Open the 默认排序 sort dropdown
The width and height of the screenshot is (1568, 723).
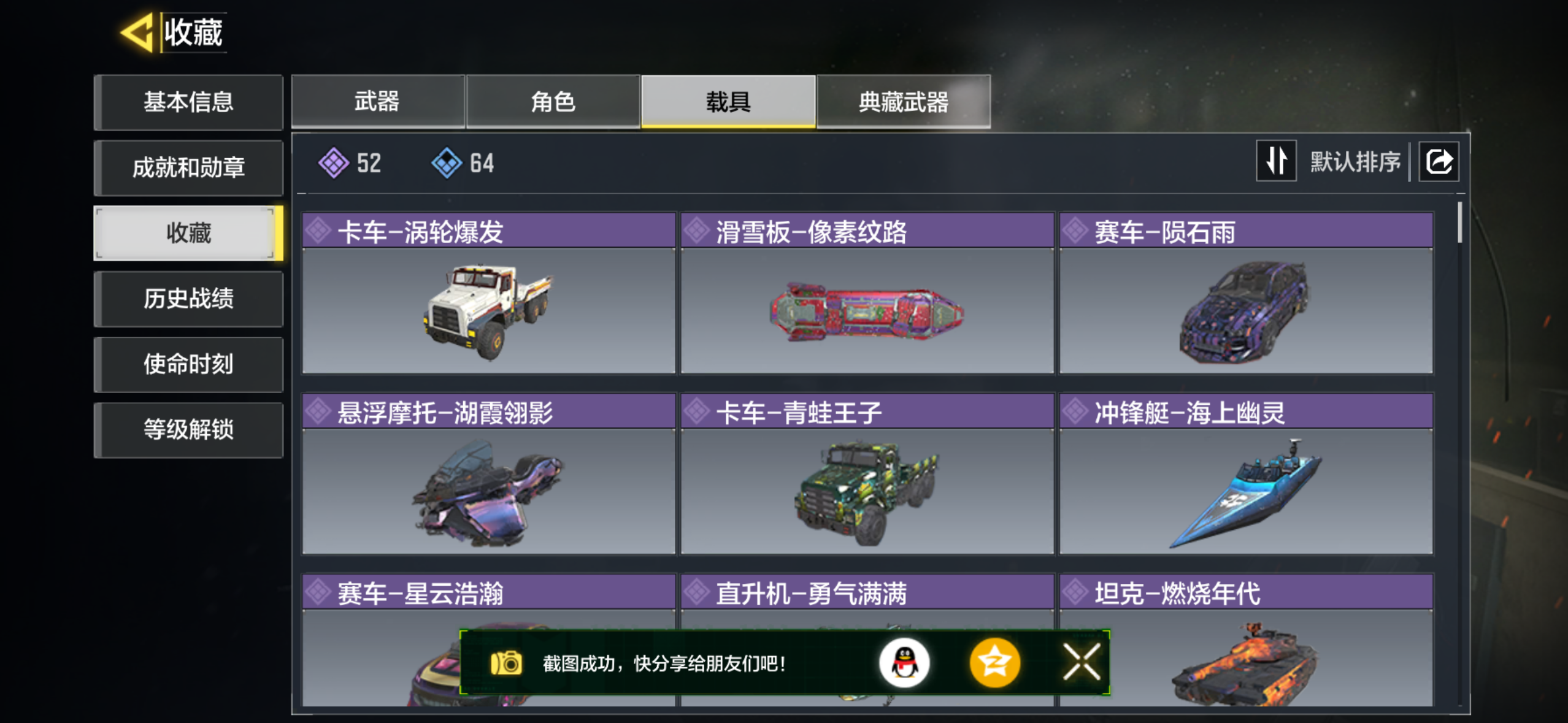[1356, 162]
